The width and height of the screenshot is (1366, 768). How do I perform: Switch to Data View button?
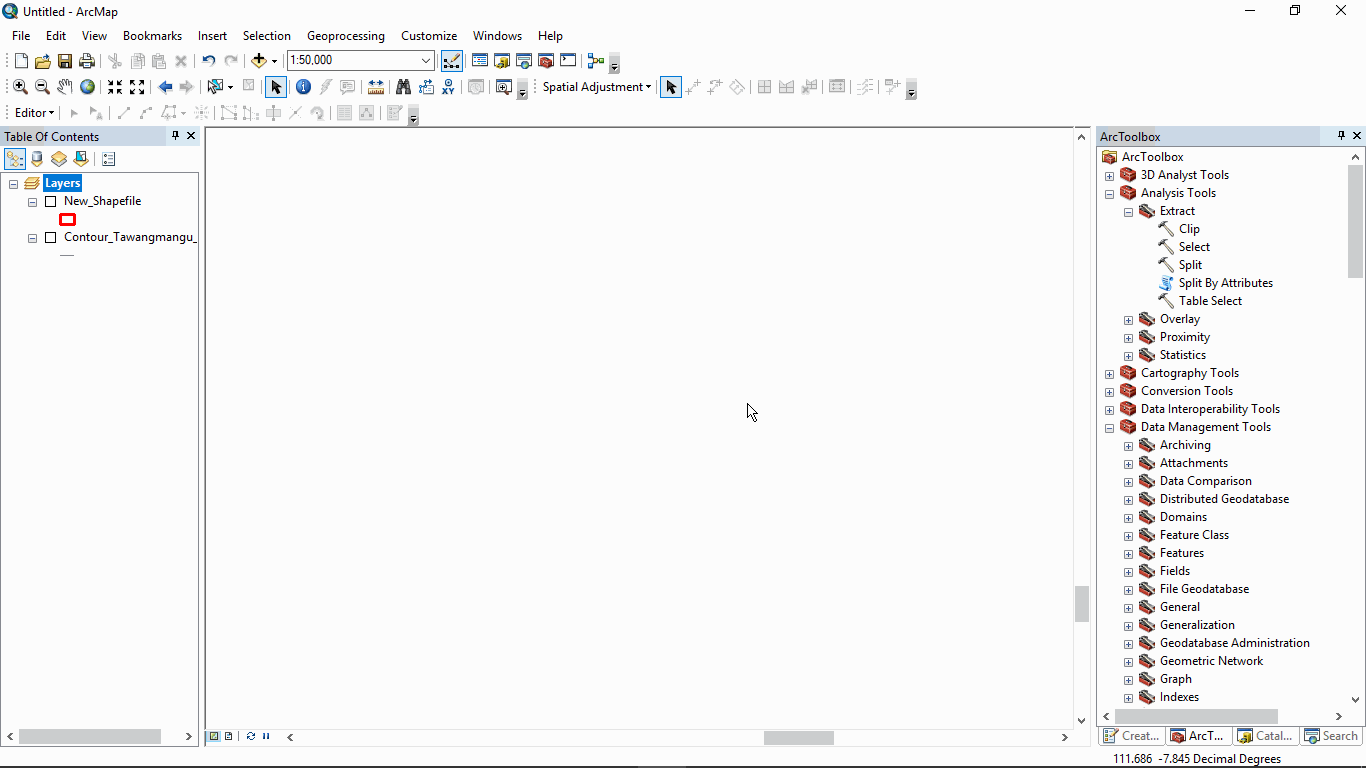pos(214,736)
